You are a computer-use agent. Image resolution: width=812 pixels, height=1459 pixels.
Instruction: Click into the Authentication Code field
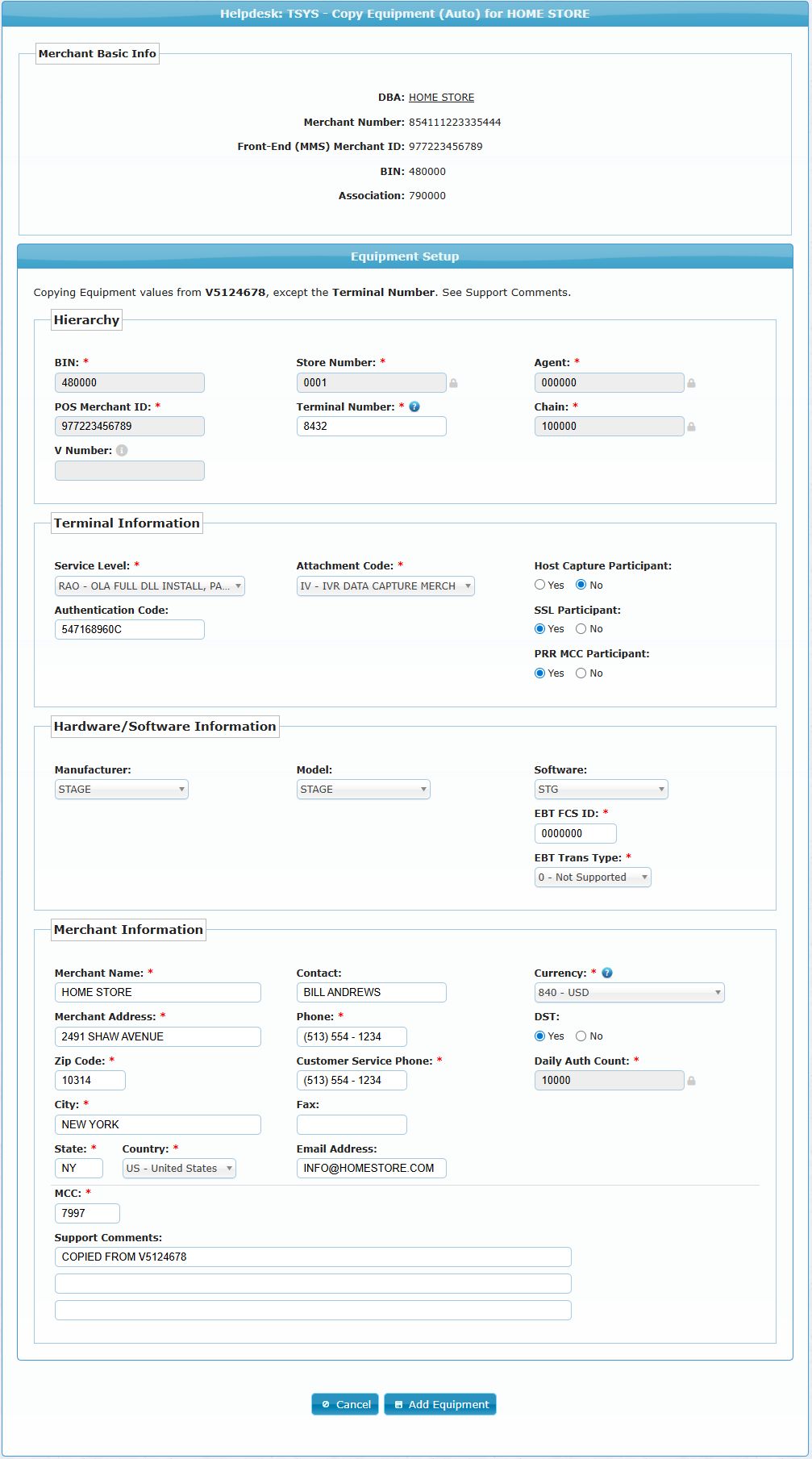129,630
